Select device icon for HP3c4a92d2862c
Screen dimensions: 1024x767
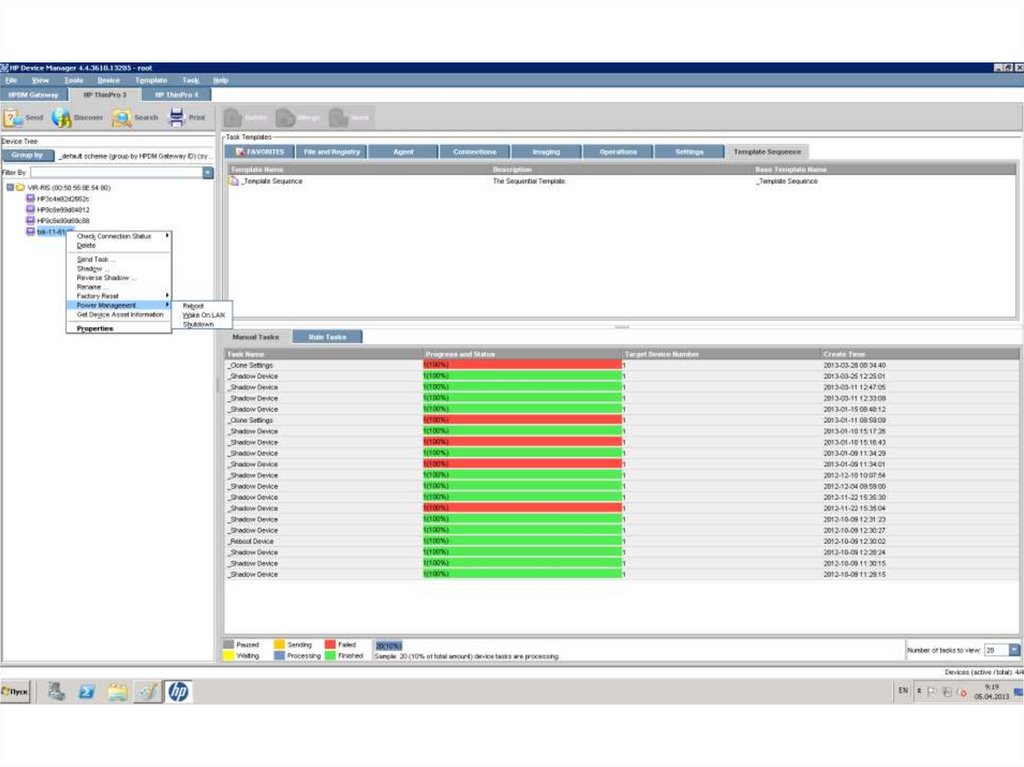(30, 199)
